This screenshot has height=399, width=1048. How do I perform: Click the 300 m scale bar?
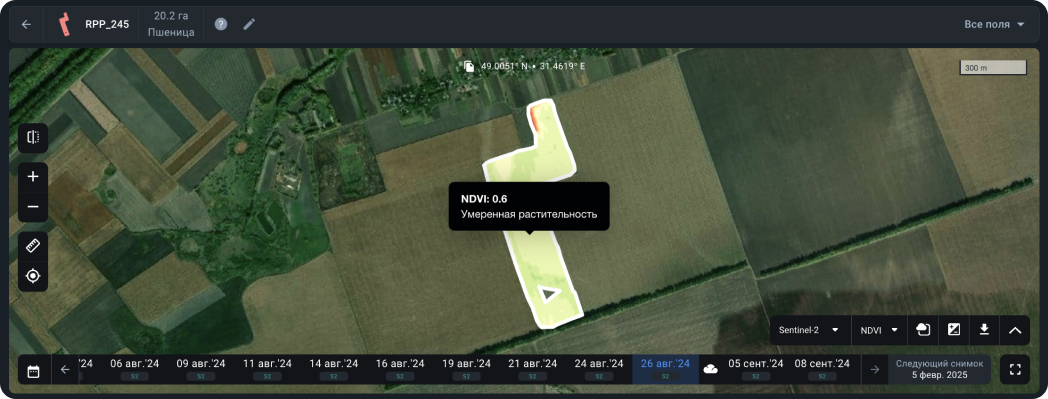[x=993, y=68]
